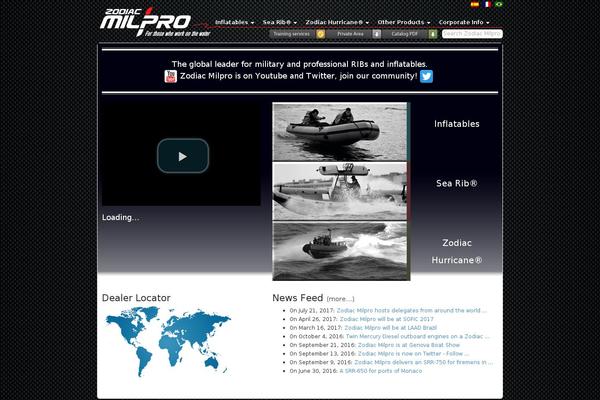600x400 pixels.
Task: Expand the Inflatables menu
Action: click(235, 22)
